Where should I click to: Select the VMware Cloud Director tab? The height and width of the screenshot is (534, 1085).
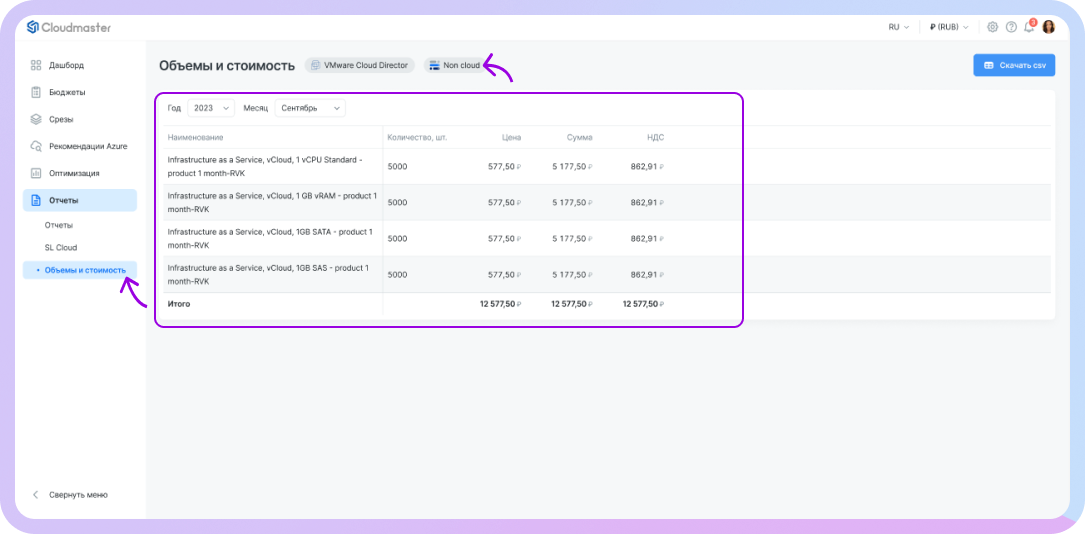(359, 65)
